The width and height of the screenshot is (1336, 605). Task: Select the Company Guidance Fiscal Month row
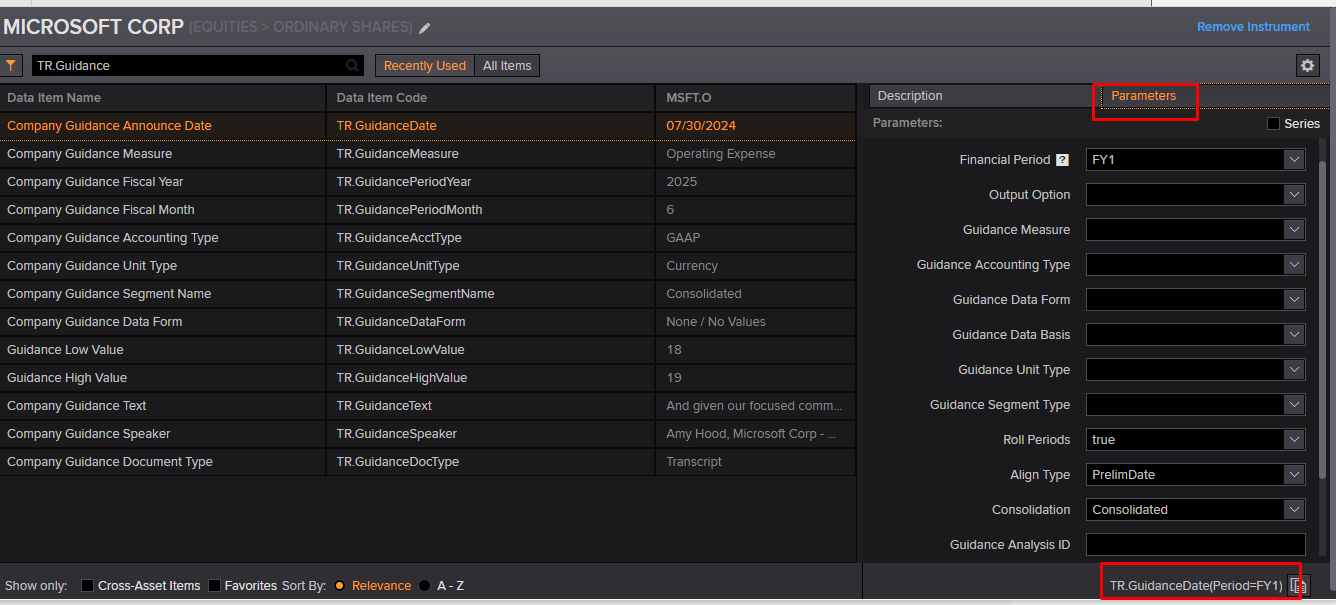click(428, 210)
